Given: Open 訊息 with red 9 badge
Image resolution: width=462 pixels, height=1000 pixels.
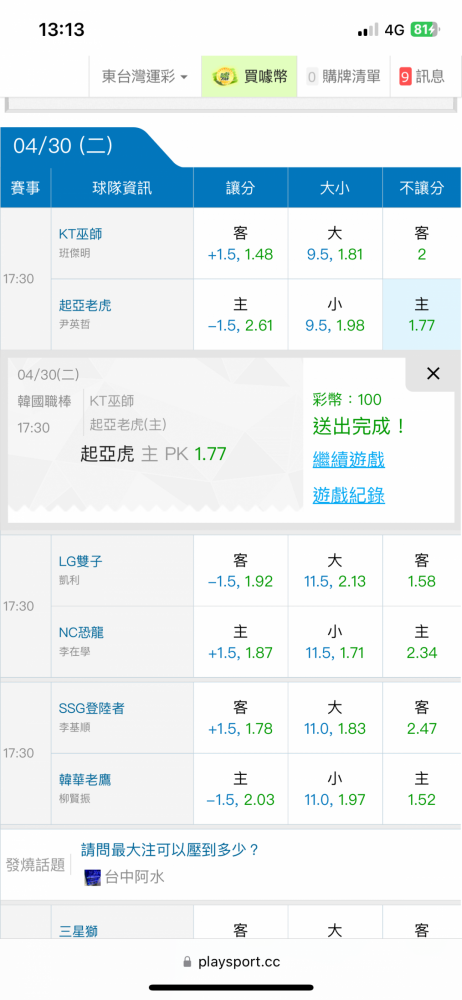Looking at the screenshot, I should point(422,77).
